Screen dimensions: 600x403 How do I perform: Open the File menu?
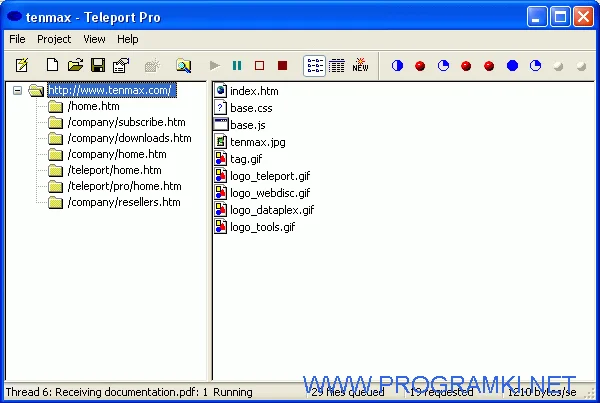point(17,39)
